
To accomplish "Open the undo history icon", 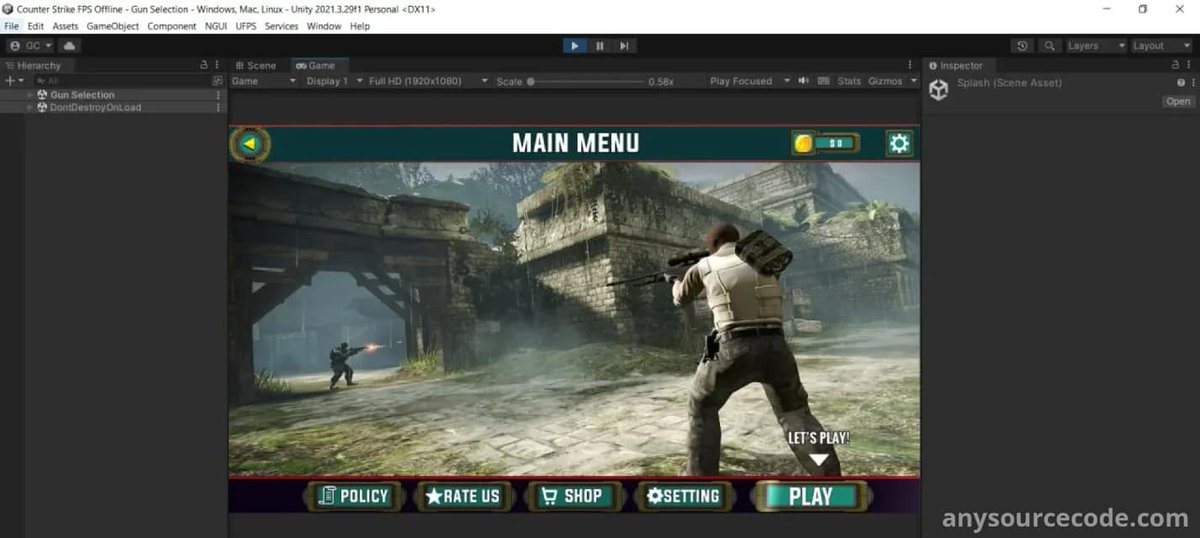I will [1022, 46].
